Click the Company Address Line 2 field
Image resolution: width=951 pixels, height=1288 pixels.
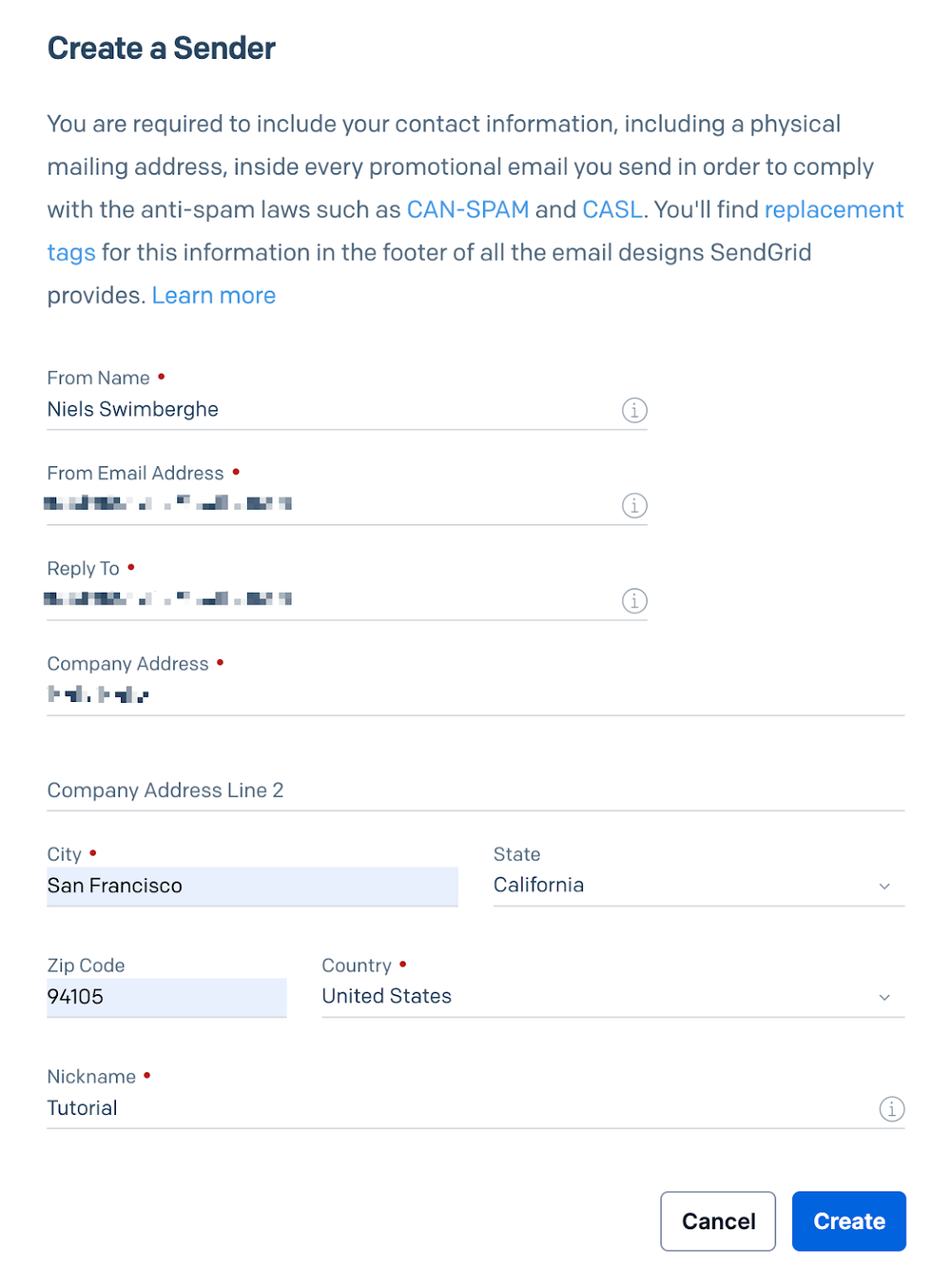[380, 790]
